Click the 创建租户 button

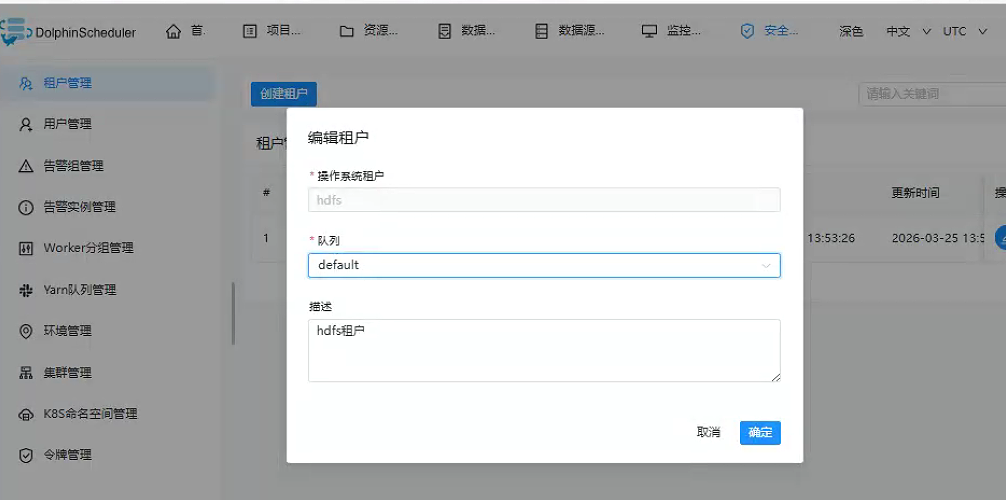(x=284, y=94)
